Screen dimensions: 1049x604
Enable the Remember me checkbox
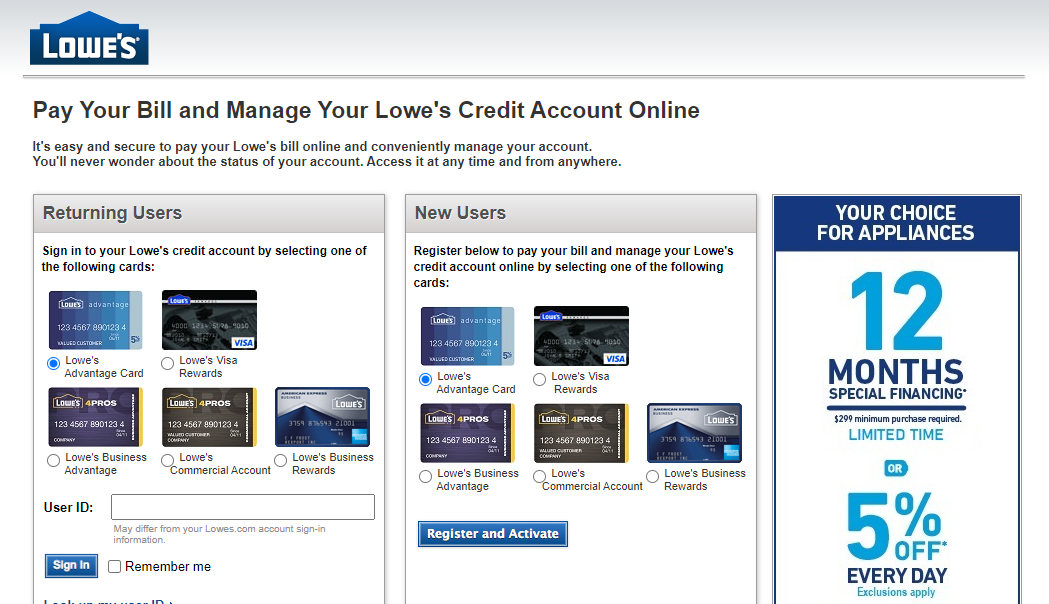click(115, 566)
